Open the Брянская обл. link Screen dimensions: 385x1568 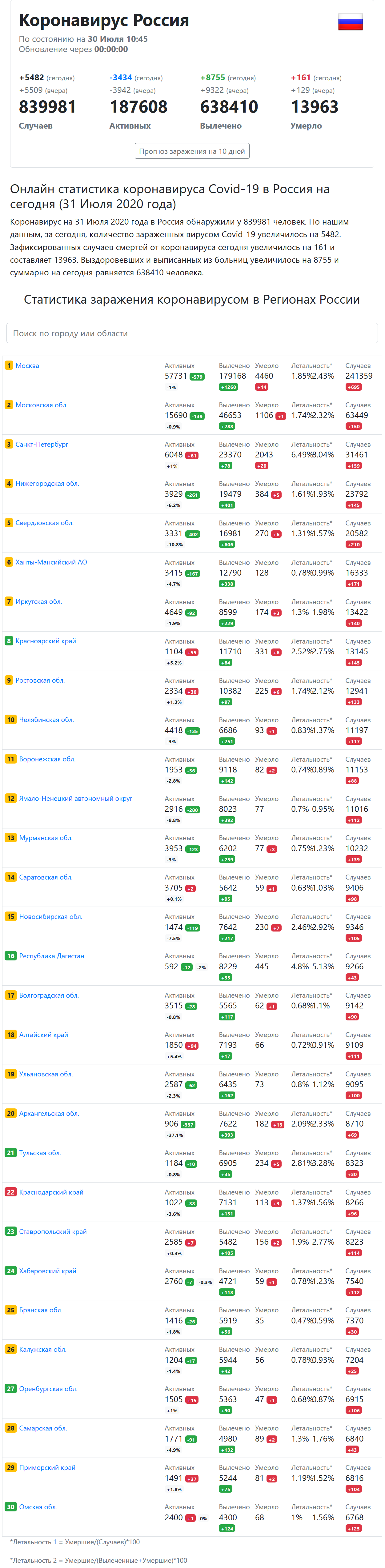[41, 1310]
